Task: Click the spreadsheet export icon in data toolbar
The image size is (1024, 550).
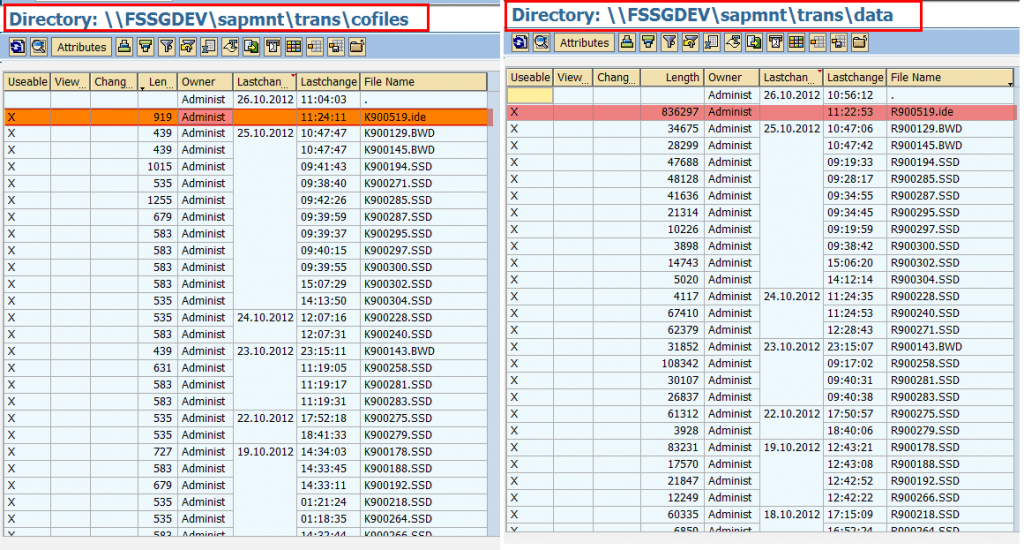Action: [712, 42]
